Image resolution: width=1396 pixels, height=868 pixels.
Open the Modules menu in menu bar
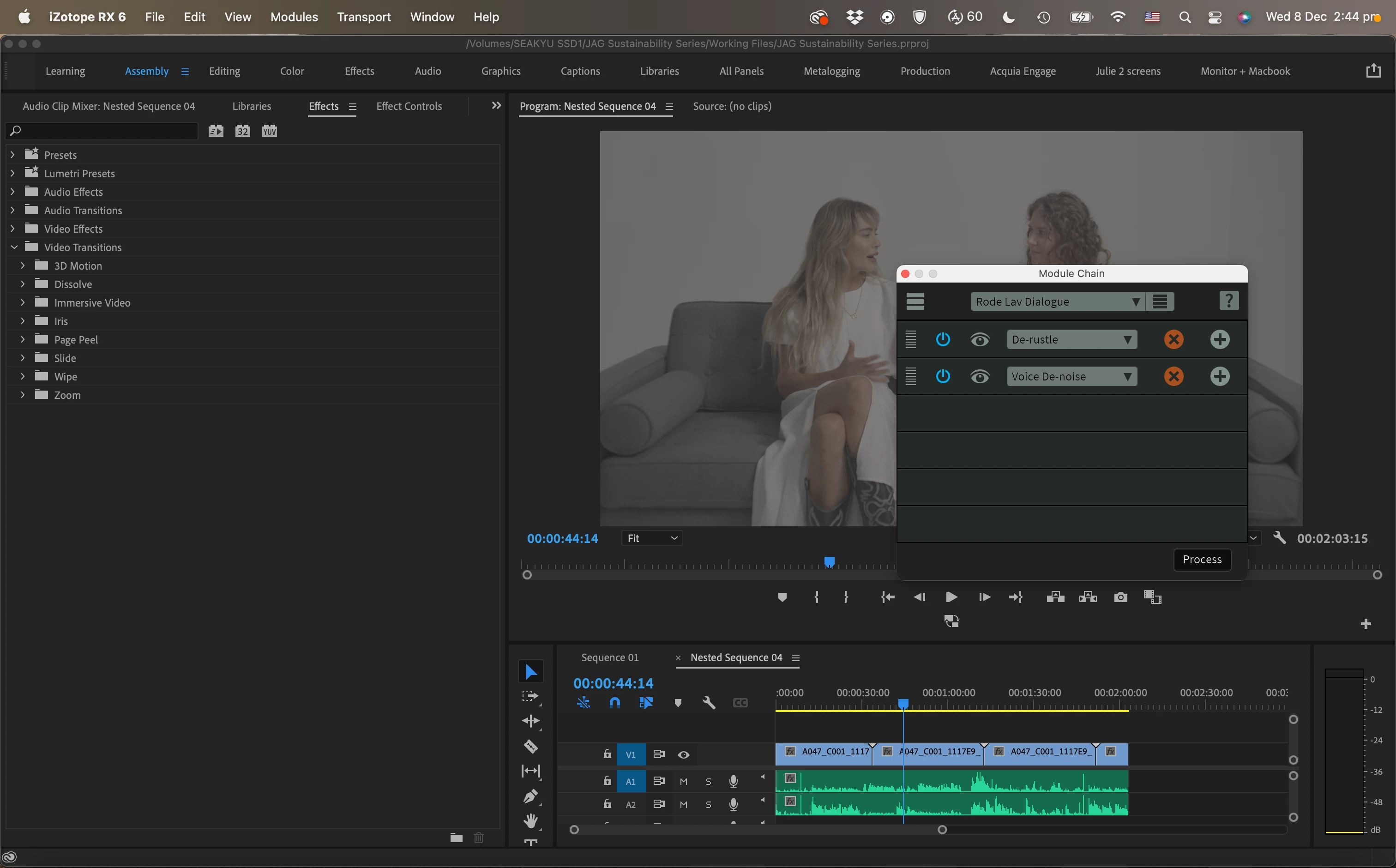point(294,17)
